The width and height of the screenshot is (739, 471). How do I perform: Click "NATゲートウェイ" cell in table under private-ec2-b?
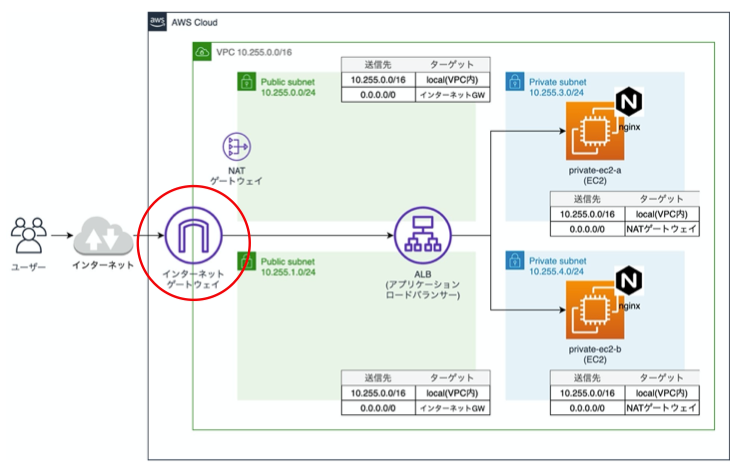[661, 408]
